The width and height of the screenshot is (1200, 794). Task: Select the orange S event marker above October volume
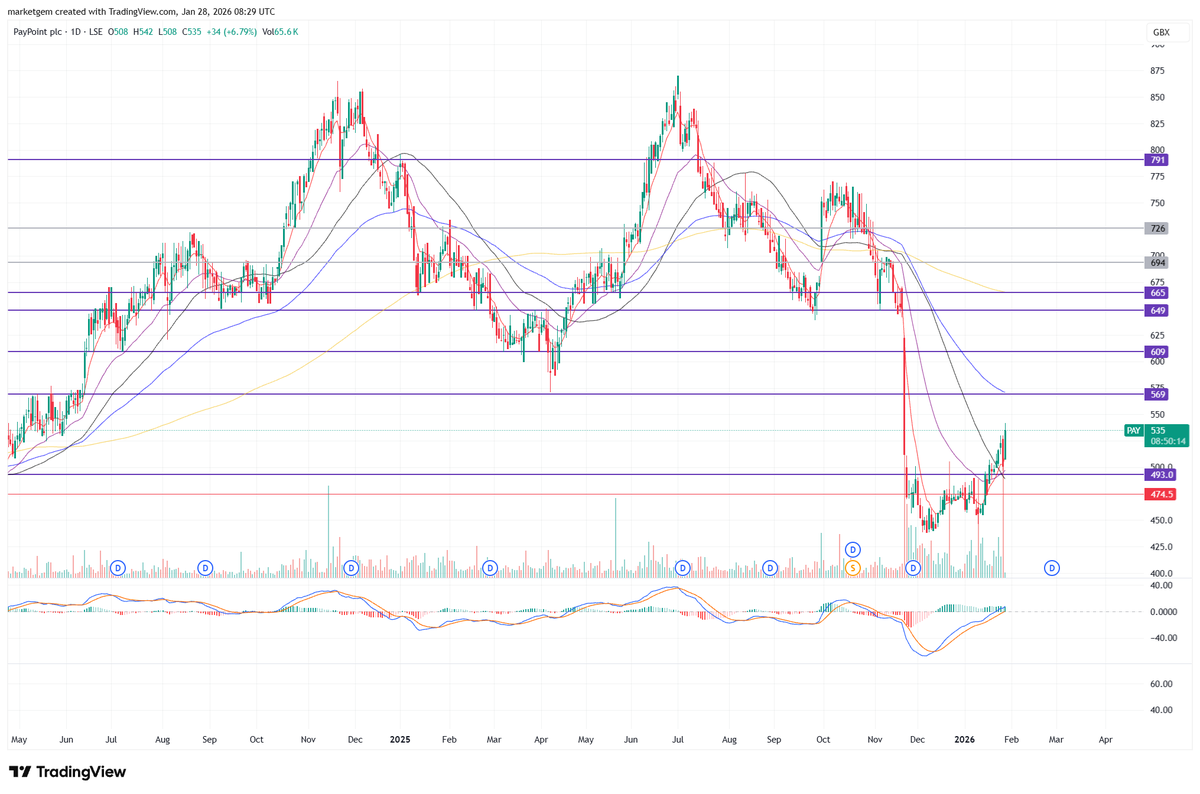click(852, 567)
